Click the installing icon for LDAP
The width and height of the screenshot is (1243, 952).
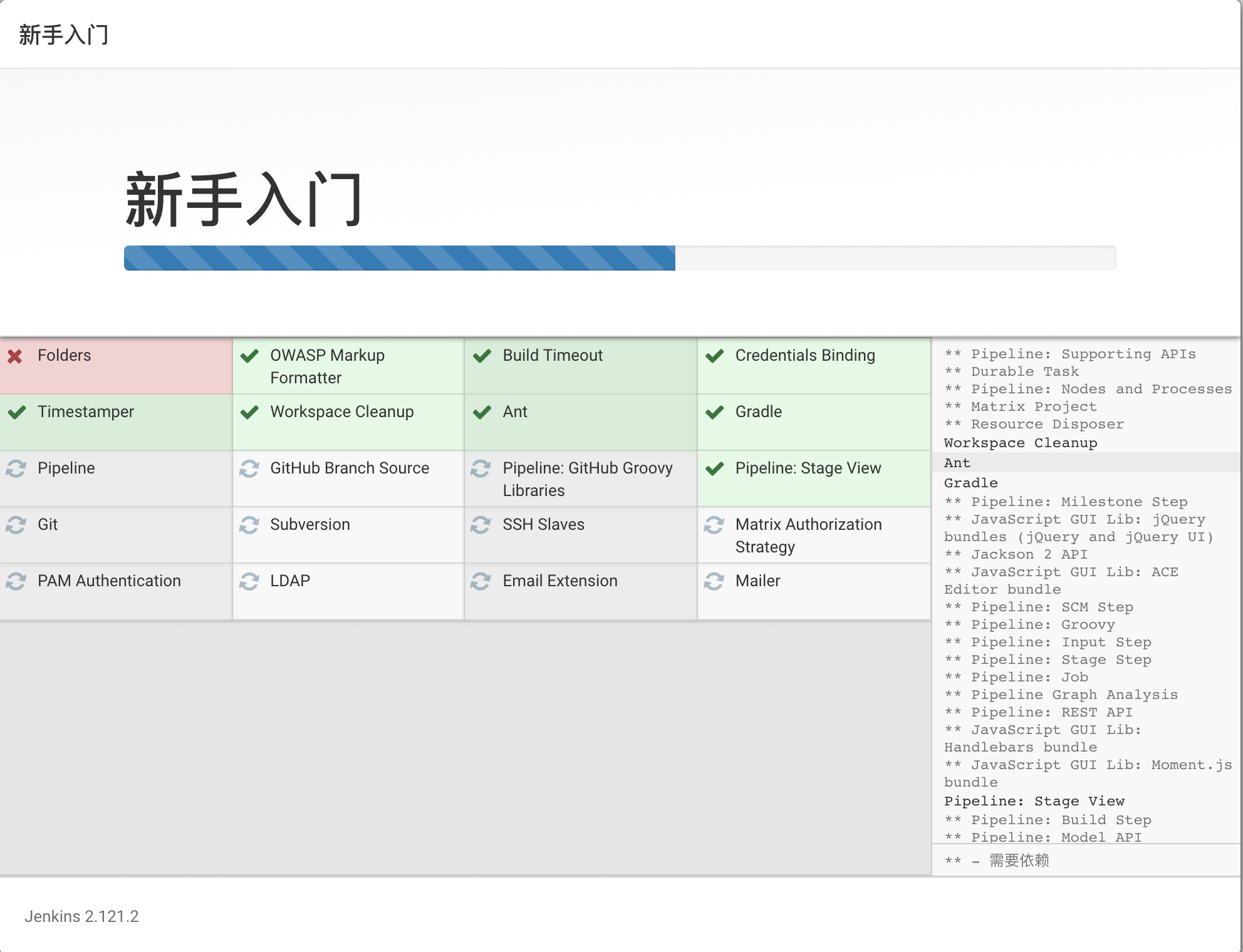point(249,581)
